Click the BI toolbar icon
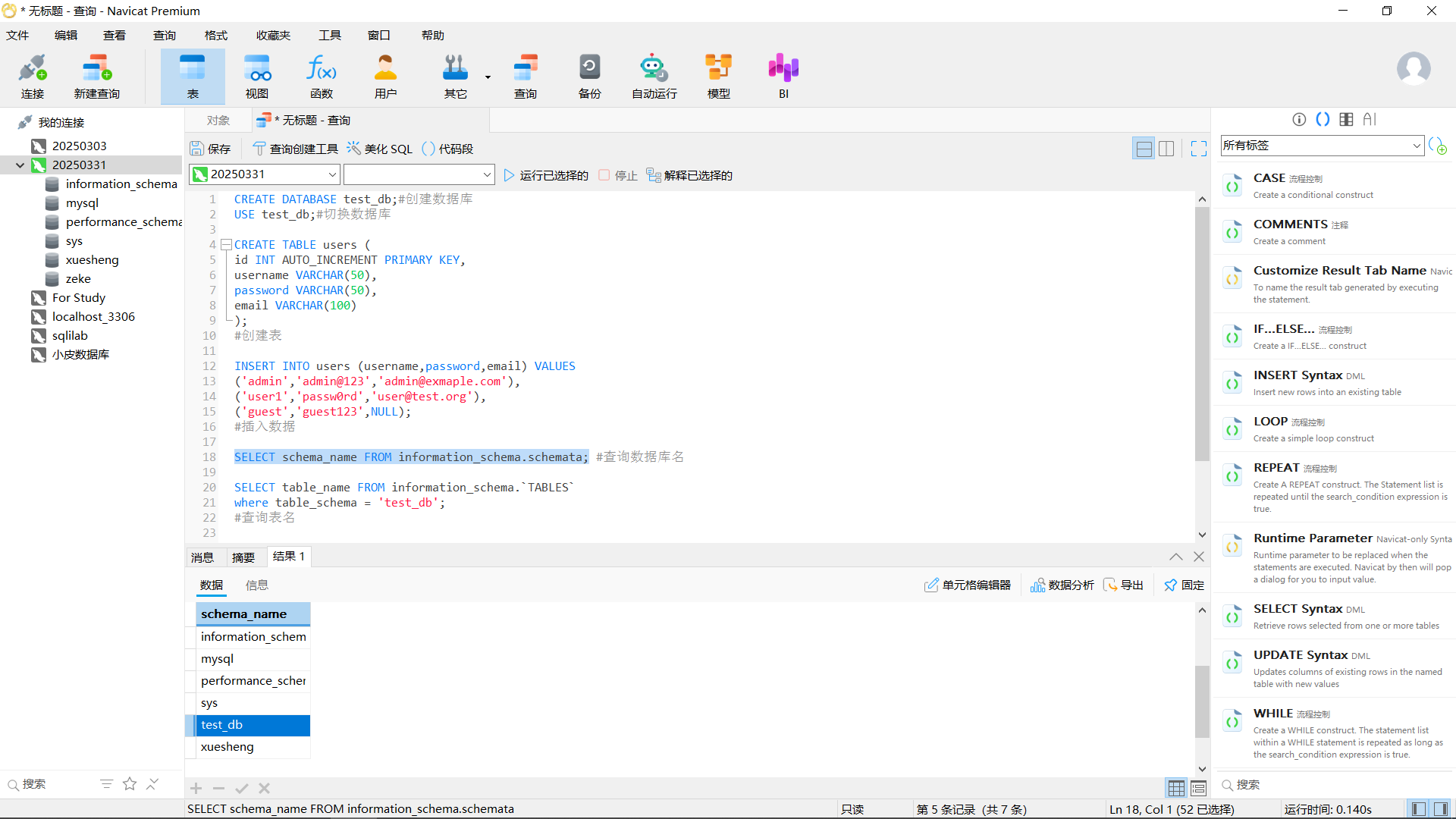The image size is (1456, 819). [783, 76]
